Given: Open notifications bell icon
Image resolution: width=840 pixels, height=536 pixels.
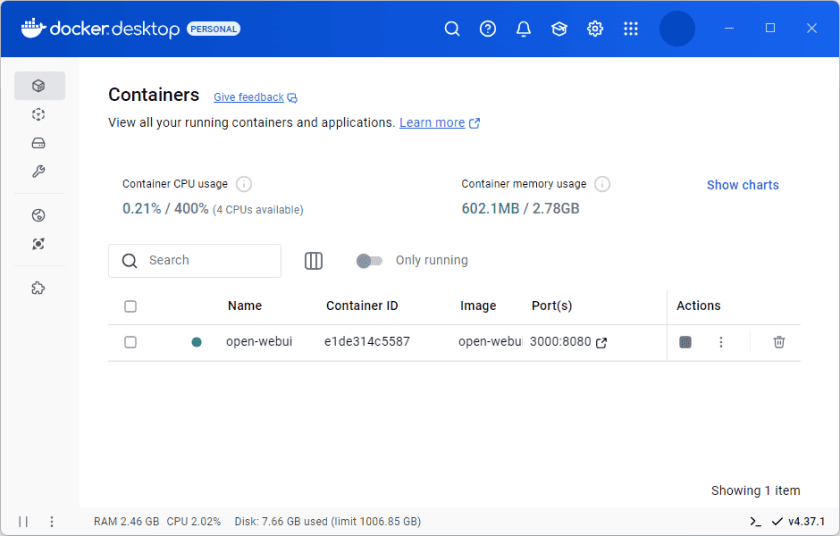Looking at the screenshot, I should tap(523, 28).
